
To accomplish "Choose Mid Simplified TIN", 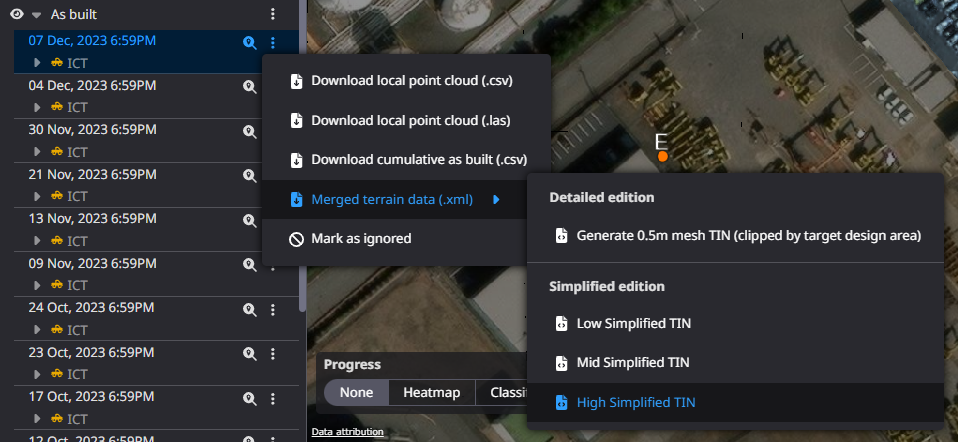I will (x=736, y=363).
